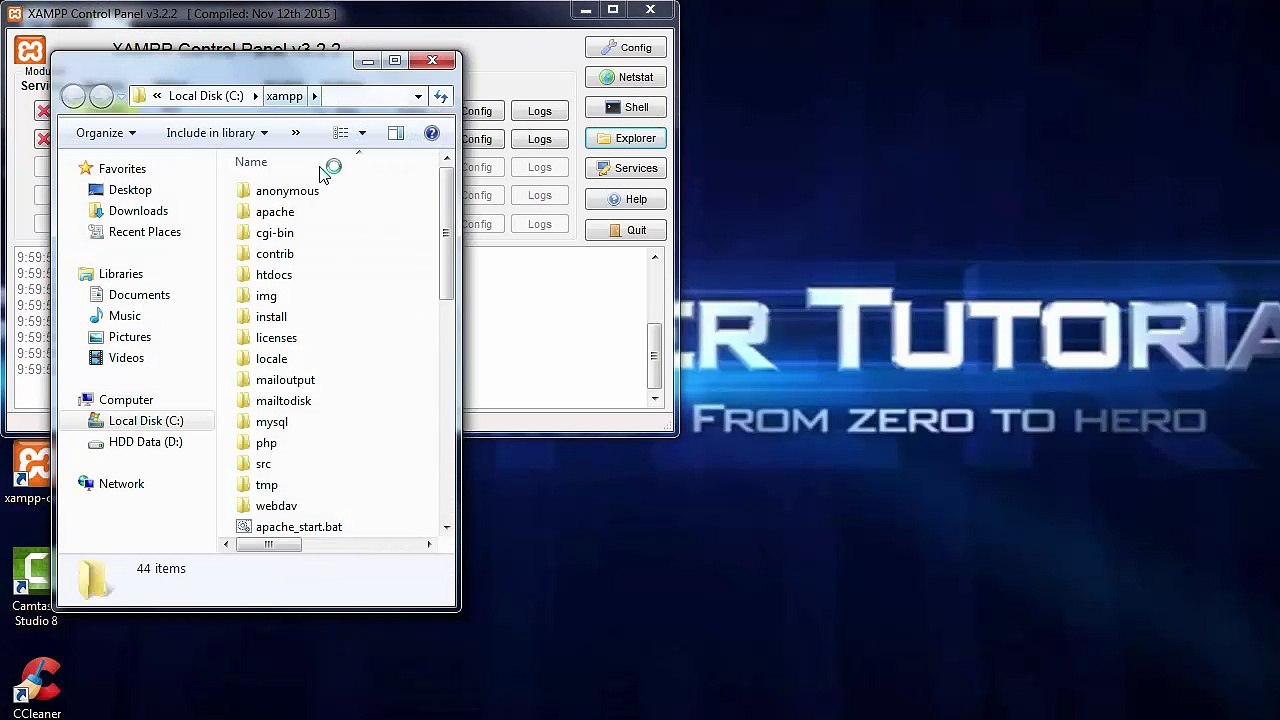Click the Explorer button in XAMPP

click(625, 138)
